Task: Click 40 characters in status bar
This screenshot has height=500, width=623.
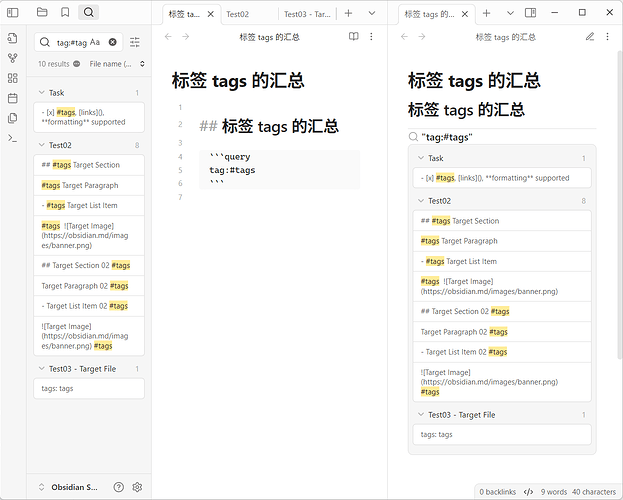Action: pyautogui.click(x=594, y=492)
